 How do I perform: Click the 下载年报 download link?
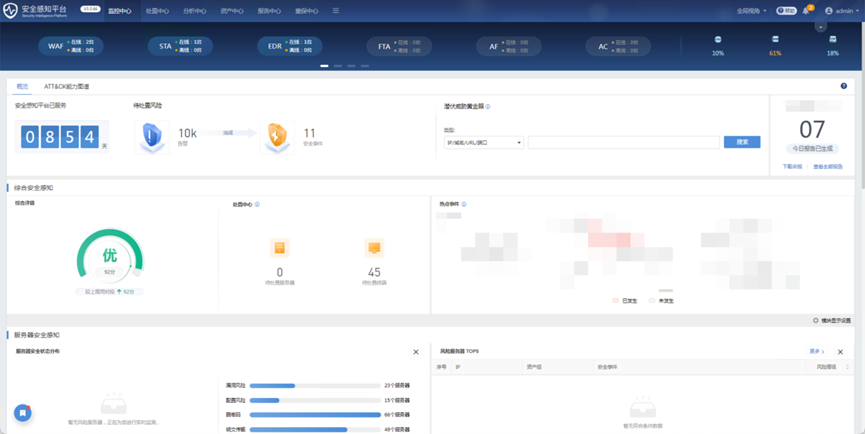pyautogui.click(x=792, y=167)
